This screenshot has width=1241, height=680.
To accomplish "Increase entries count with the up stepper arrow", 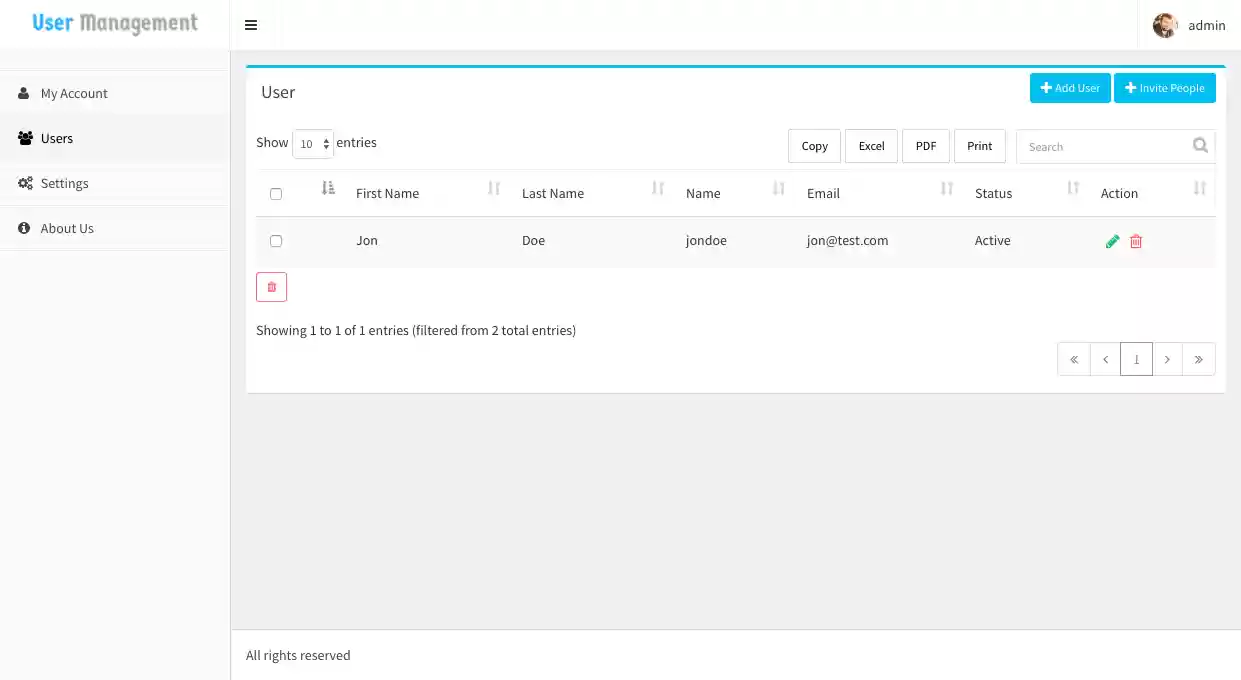I will [x=326, y=139].
